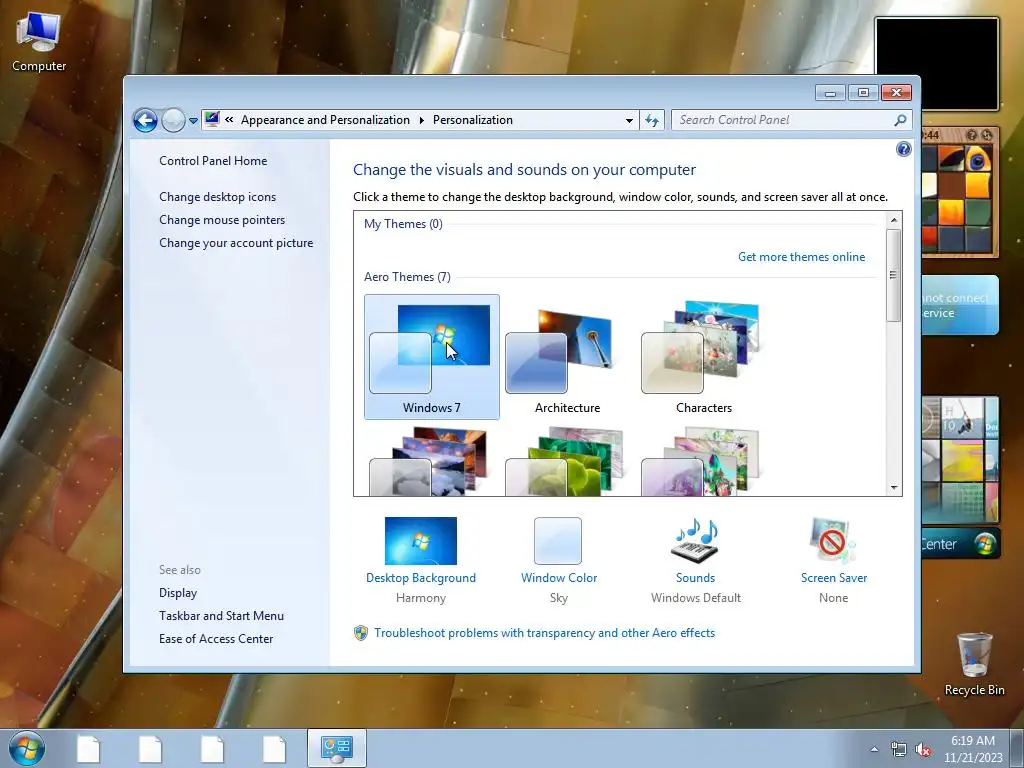This screenshot has width=1024, height=768.
Task: Click the Screen Saver link text
Action: point(834,578)
